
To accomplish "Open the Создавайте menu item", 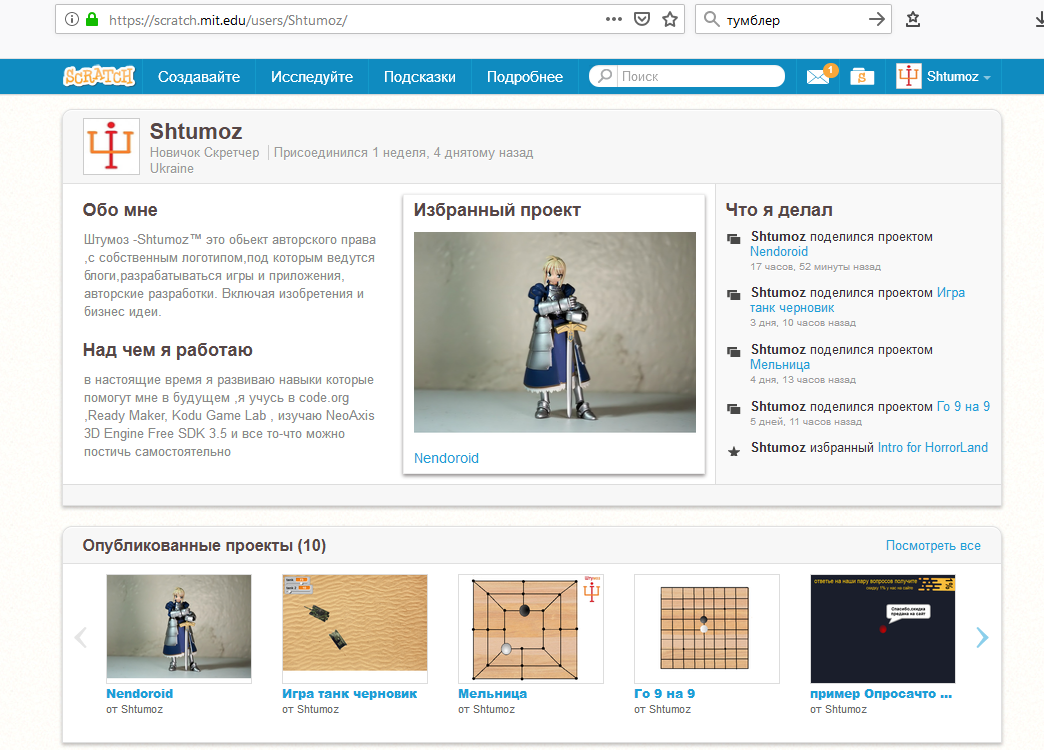I will [x=199, y=77].
